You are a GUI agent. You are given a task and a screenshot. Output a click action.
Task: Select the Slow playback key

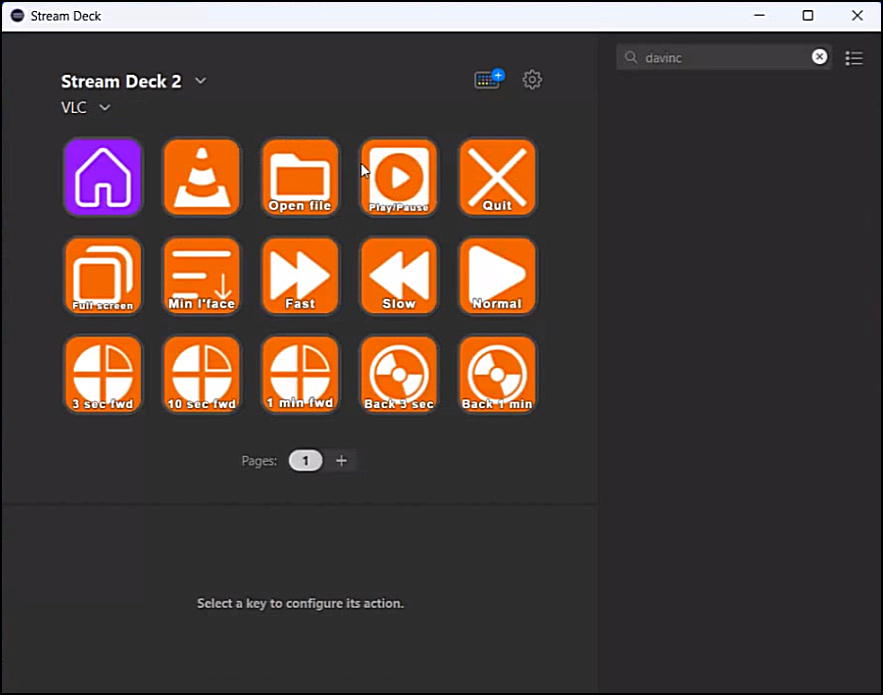click(x=399, y=276)
